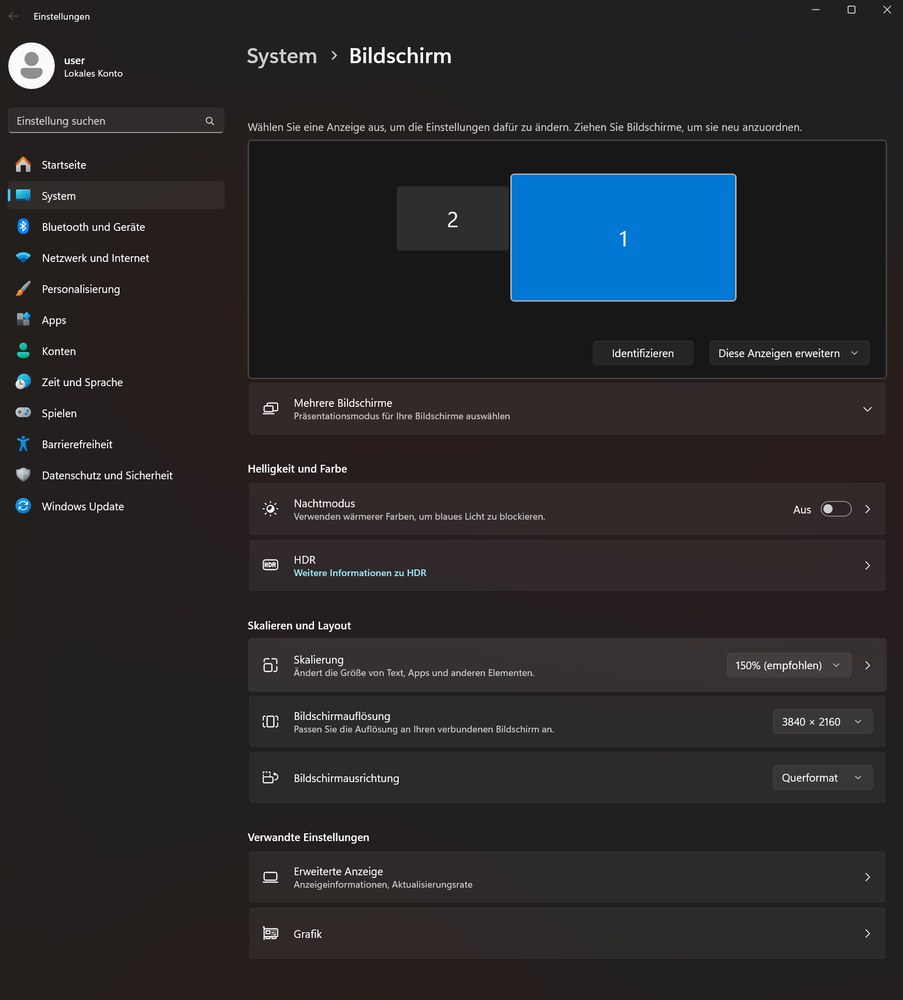Select display 2 in the arrangement

(x=452, y=219)
